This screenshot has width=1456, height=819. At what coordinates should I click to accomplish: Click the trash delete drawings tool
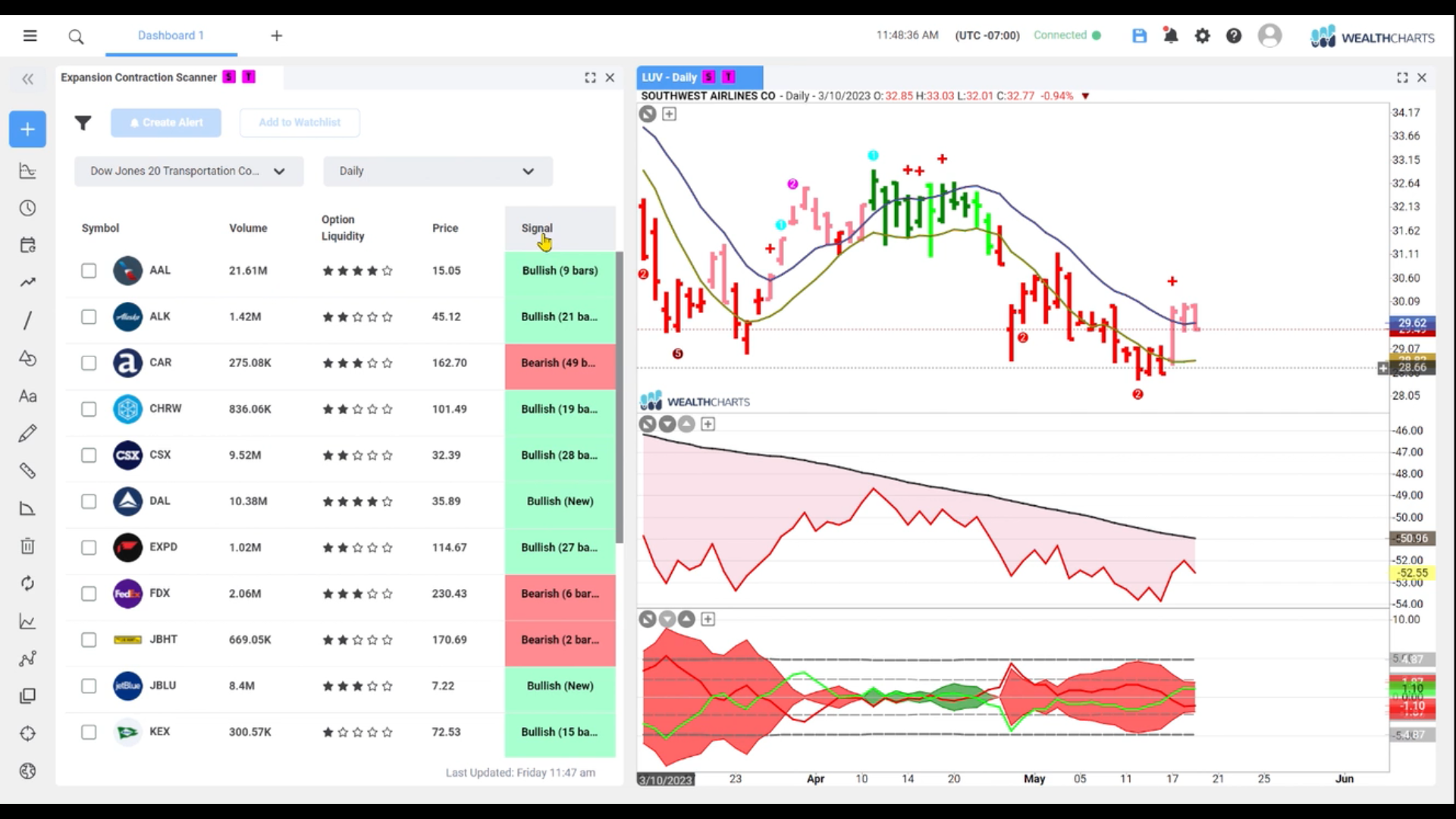pos(27,546)
